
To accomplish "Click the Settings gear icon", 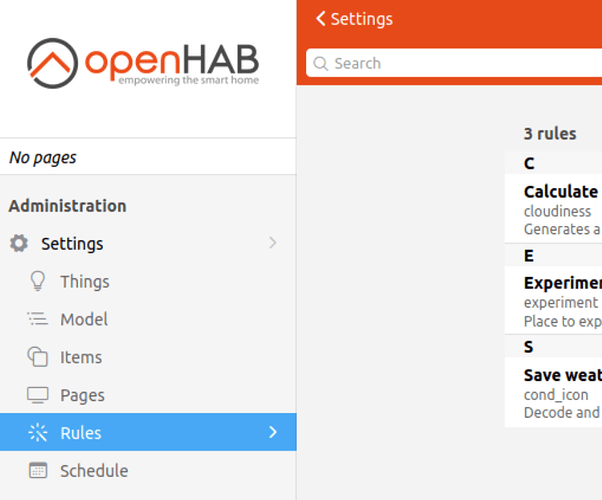I will (19, 244).
